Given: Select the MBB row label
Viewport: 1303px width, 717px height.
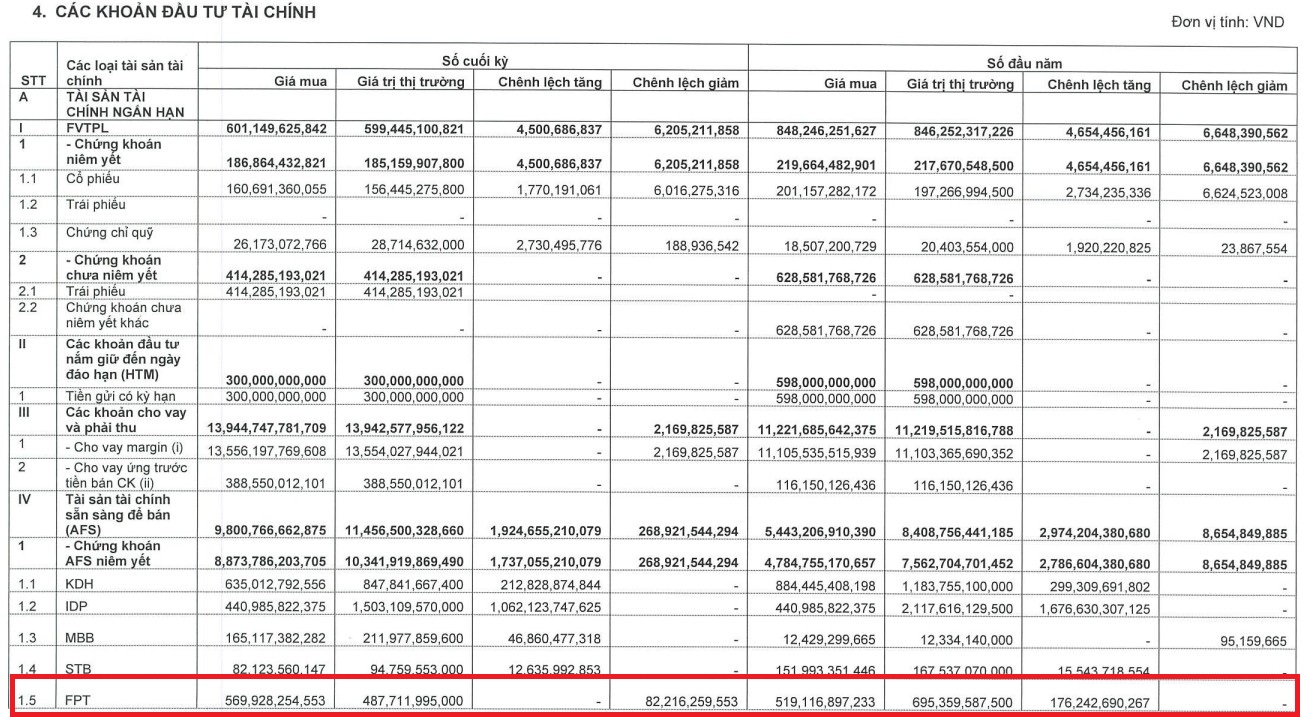Looking at the screenshot, I should coord(81,637).
